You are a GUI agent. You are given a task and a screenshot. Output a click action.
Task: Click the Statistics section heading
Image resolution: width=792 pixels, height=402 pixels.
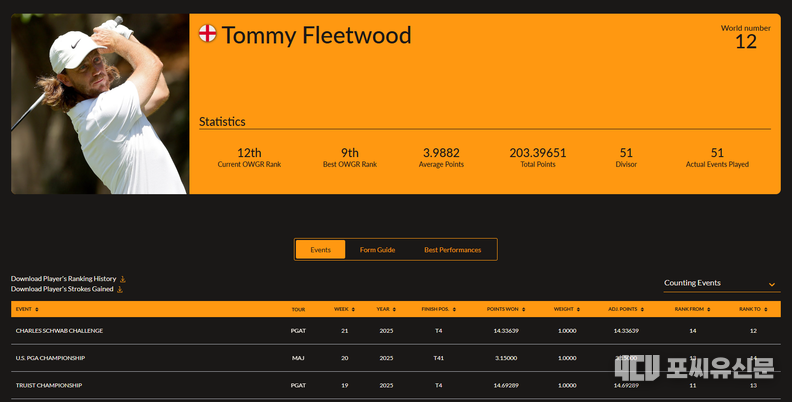point(222,122)
